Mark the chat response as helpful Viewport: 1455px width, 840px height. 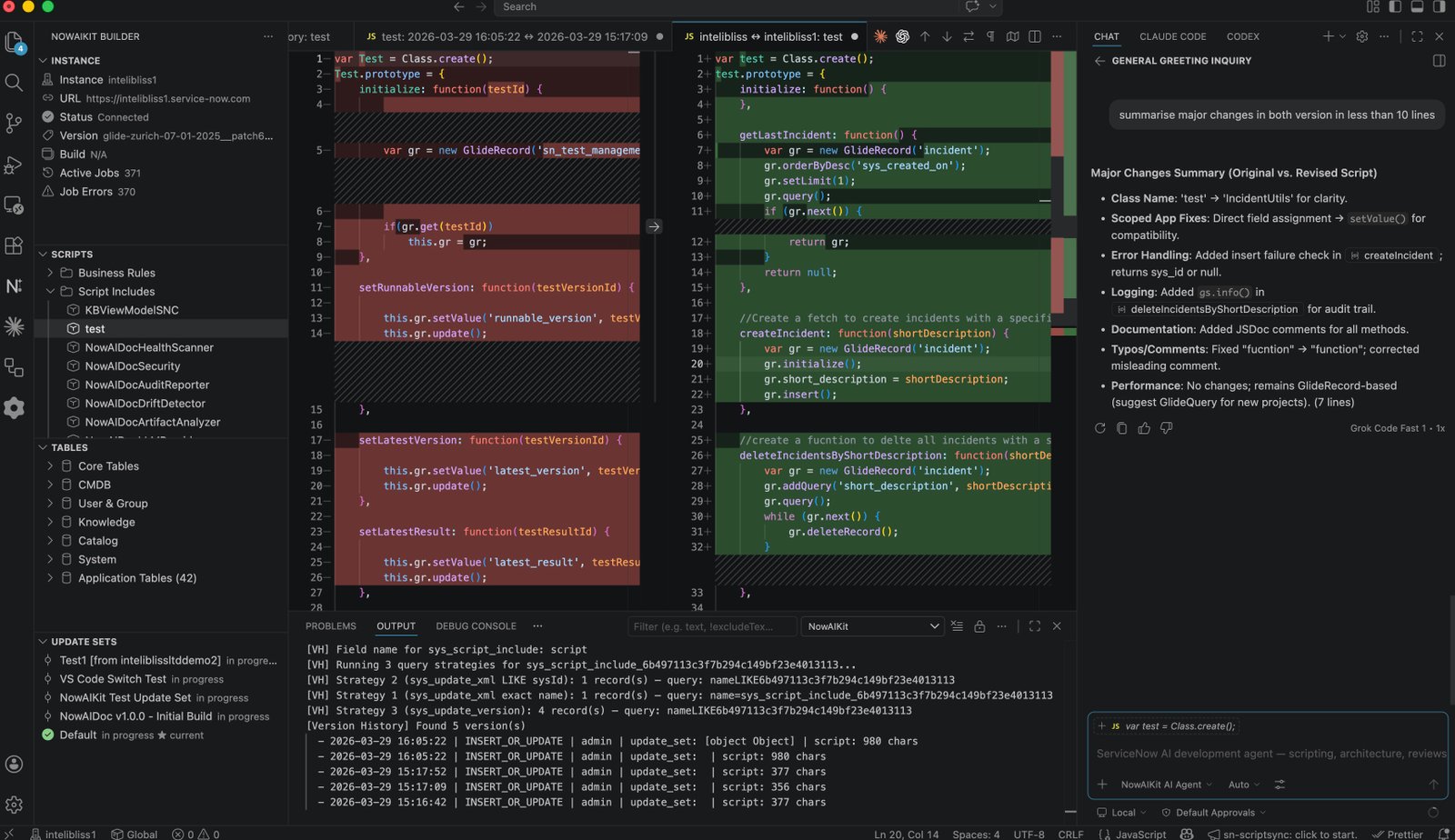pos(1144,428)
